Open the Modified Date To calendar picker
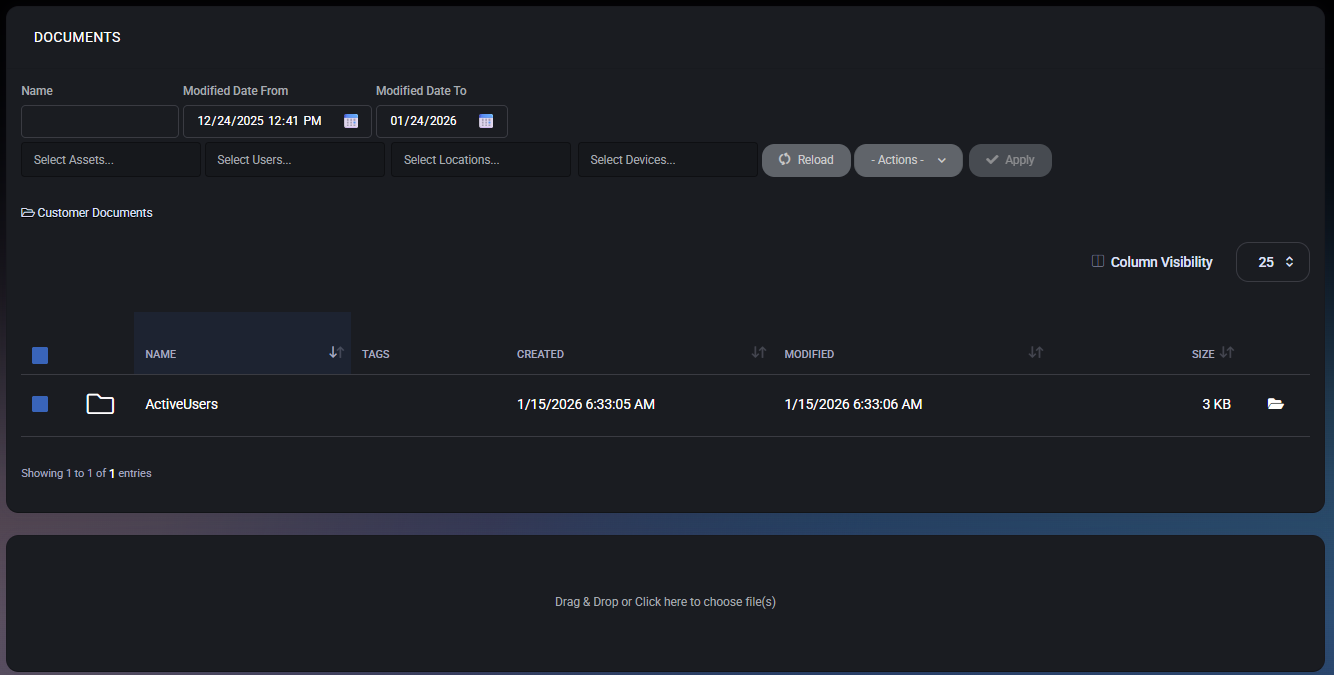The width and height of the screenshot is (1334, 675). pos(486,121)
